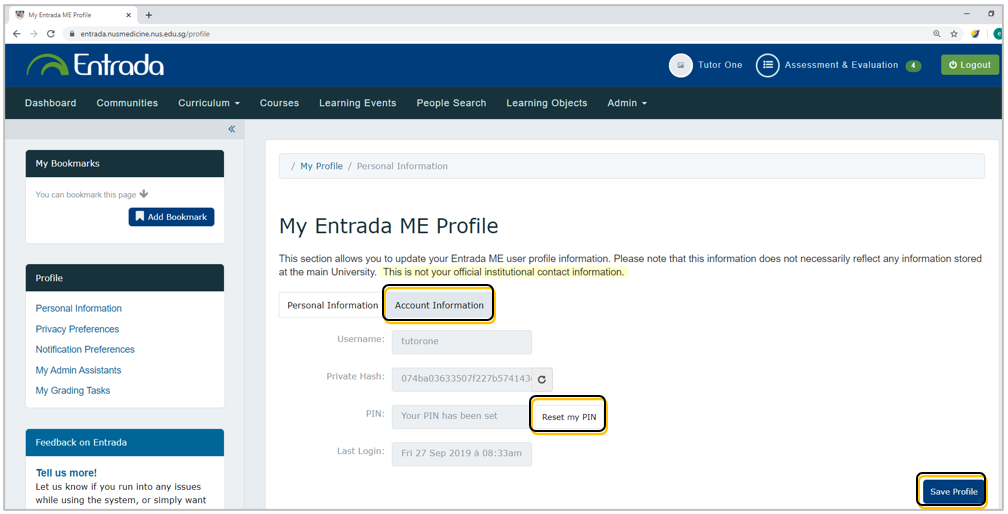1008x514 pixels.
Task: Click the Username field showing tutorone
Action: click(462, 342)
